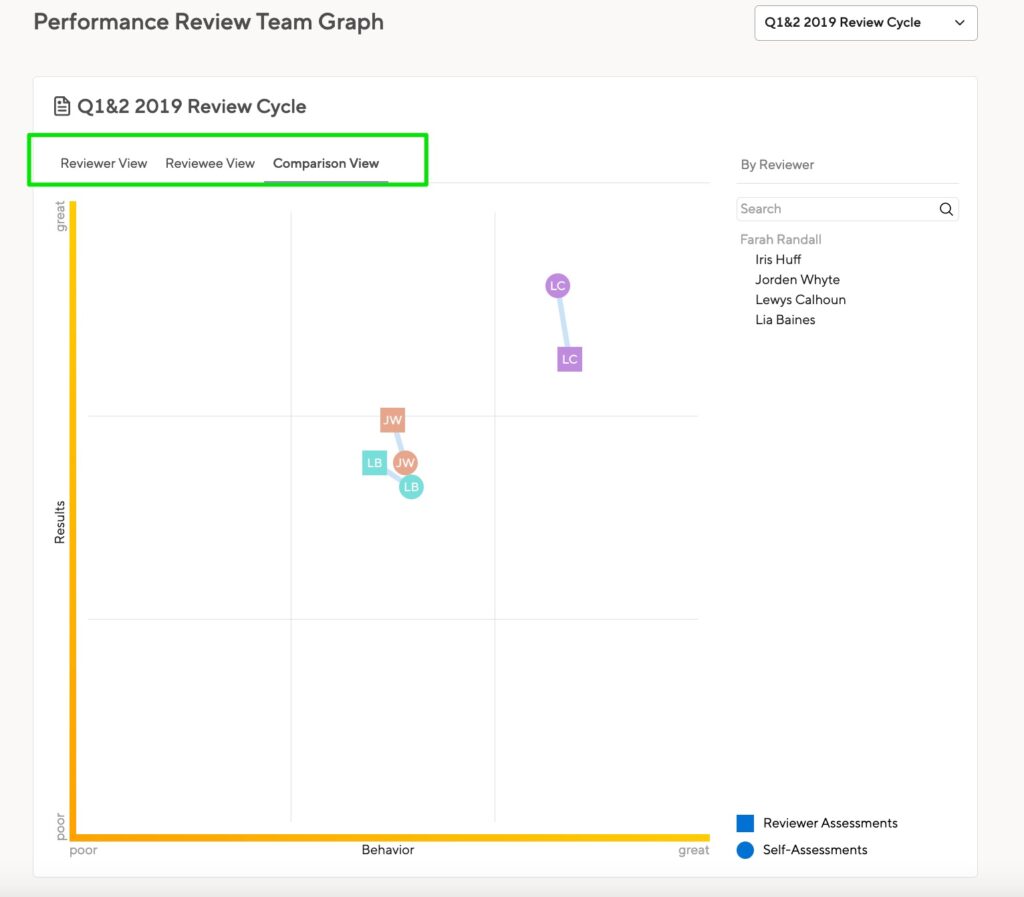
Task: Select the Comparison View tab
Action: click(326, 163)
